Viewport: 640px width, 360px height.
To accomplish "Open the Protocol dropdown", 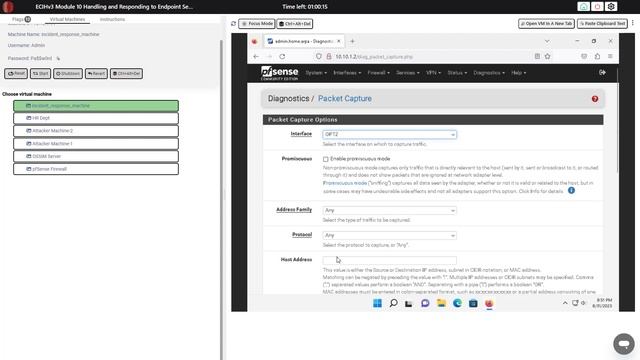I will (389, 236).
